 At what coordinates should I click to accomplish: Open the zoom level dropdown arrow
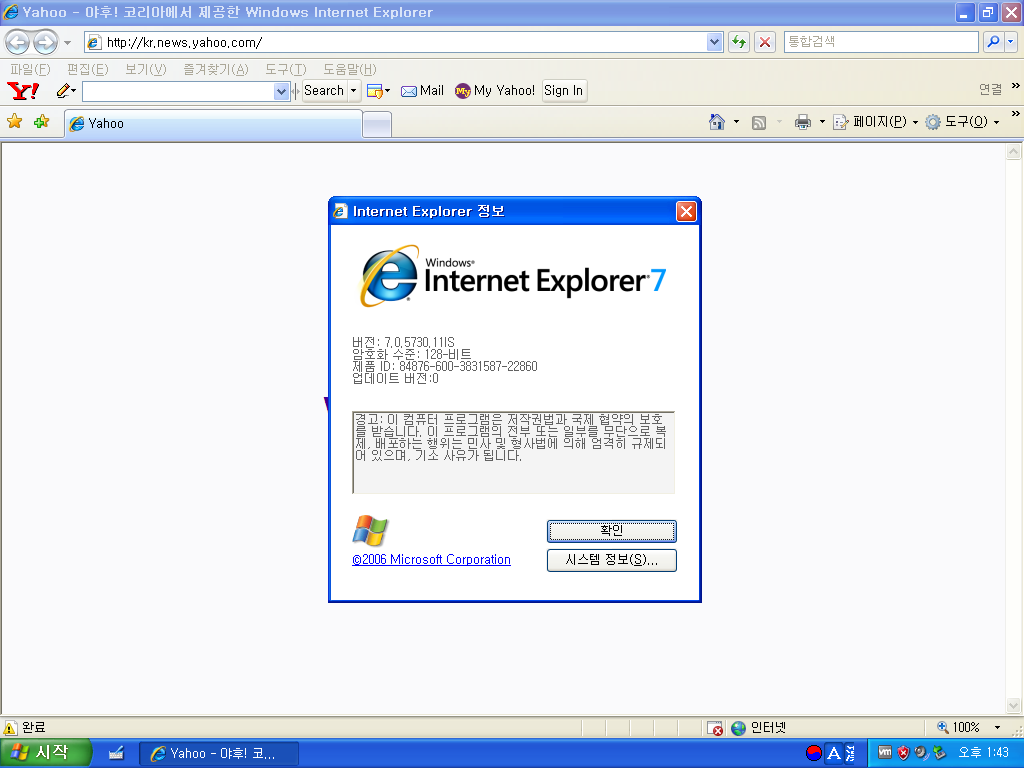click(x=997, y=728)
